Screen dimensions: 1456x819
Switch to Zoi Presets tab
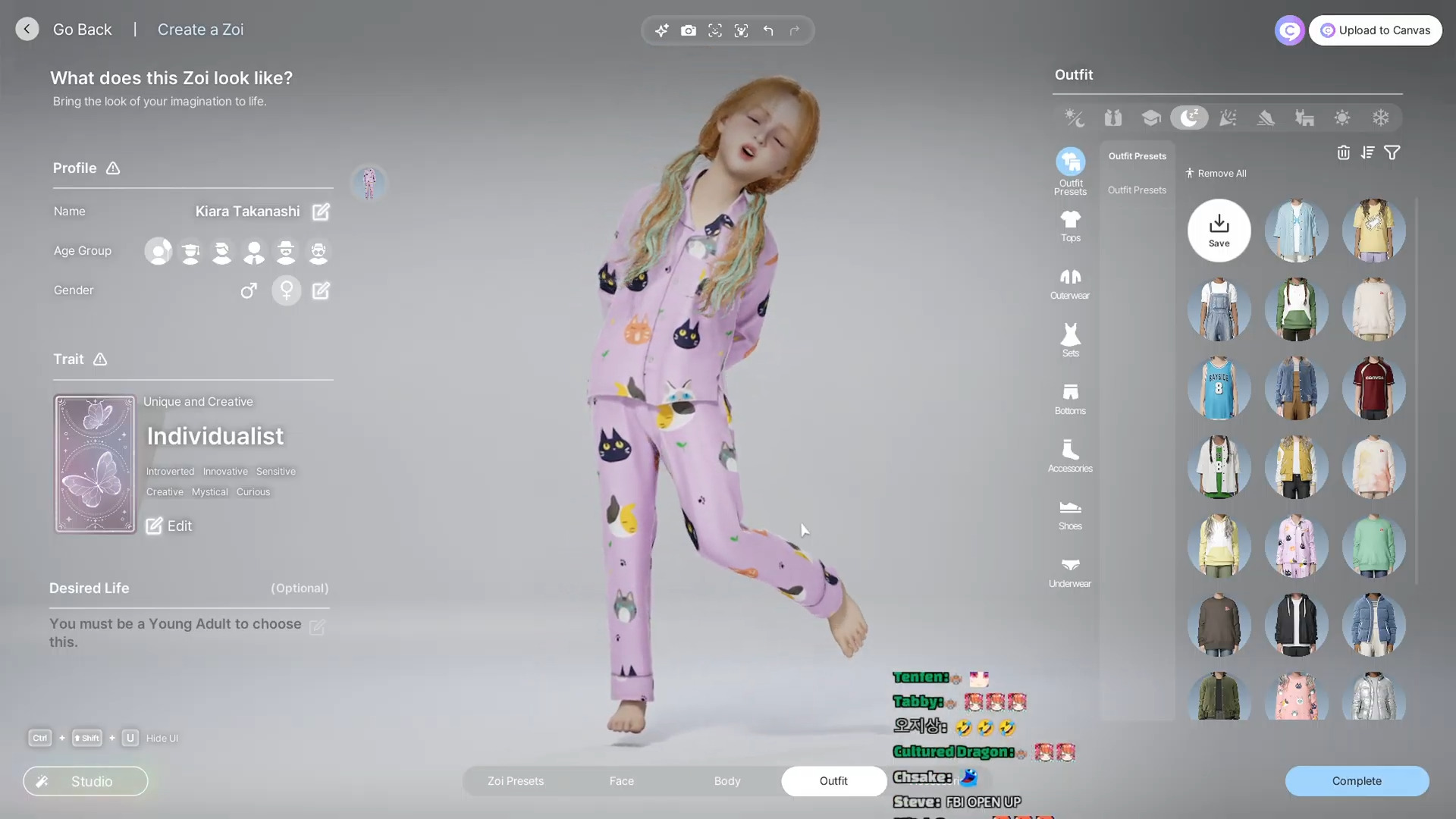click(x=516, y=781)
